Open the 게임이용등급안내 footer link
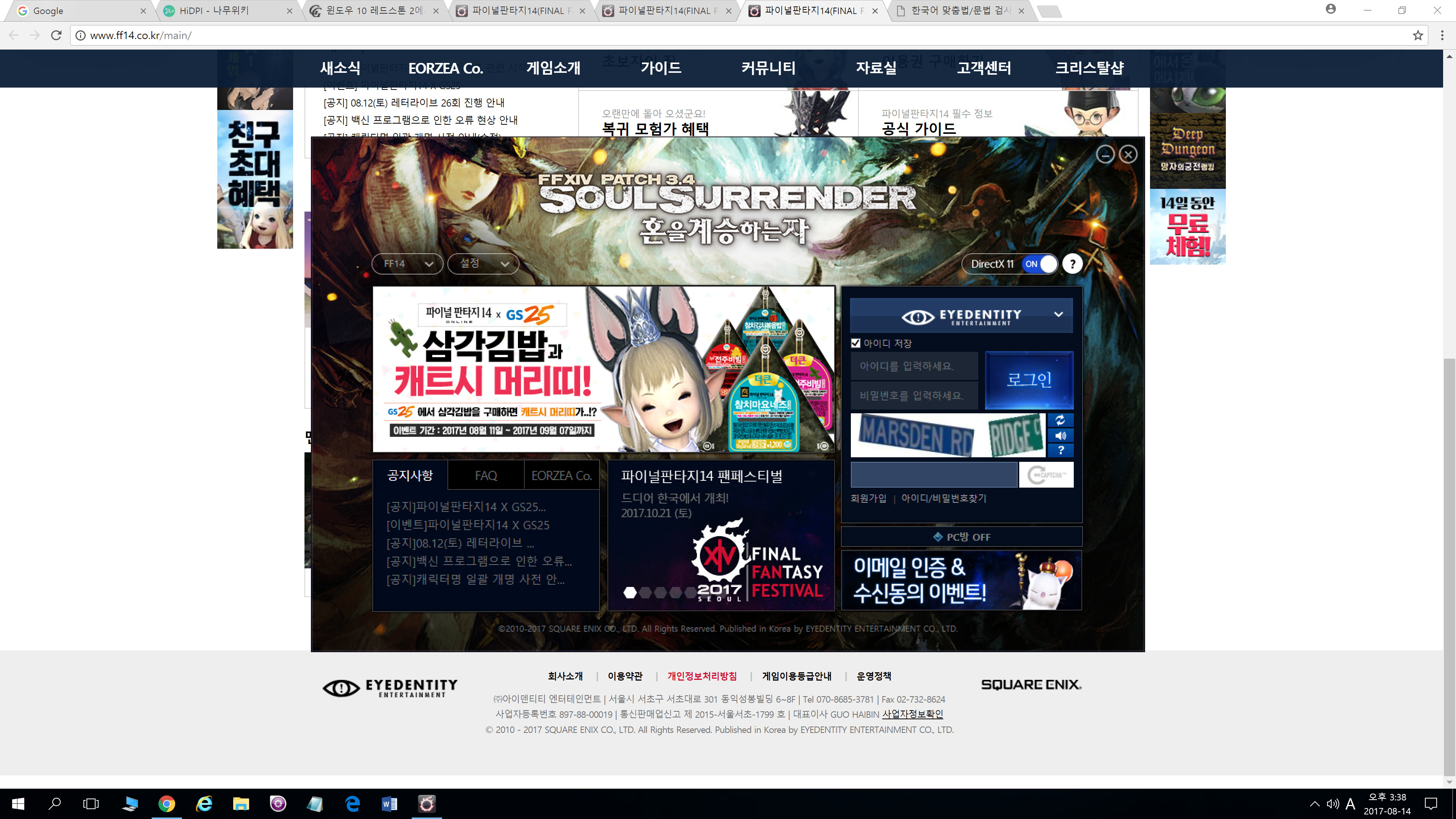Viewport: 1456px width, 819px height. pyautogui.click(x=797, y=676)
